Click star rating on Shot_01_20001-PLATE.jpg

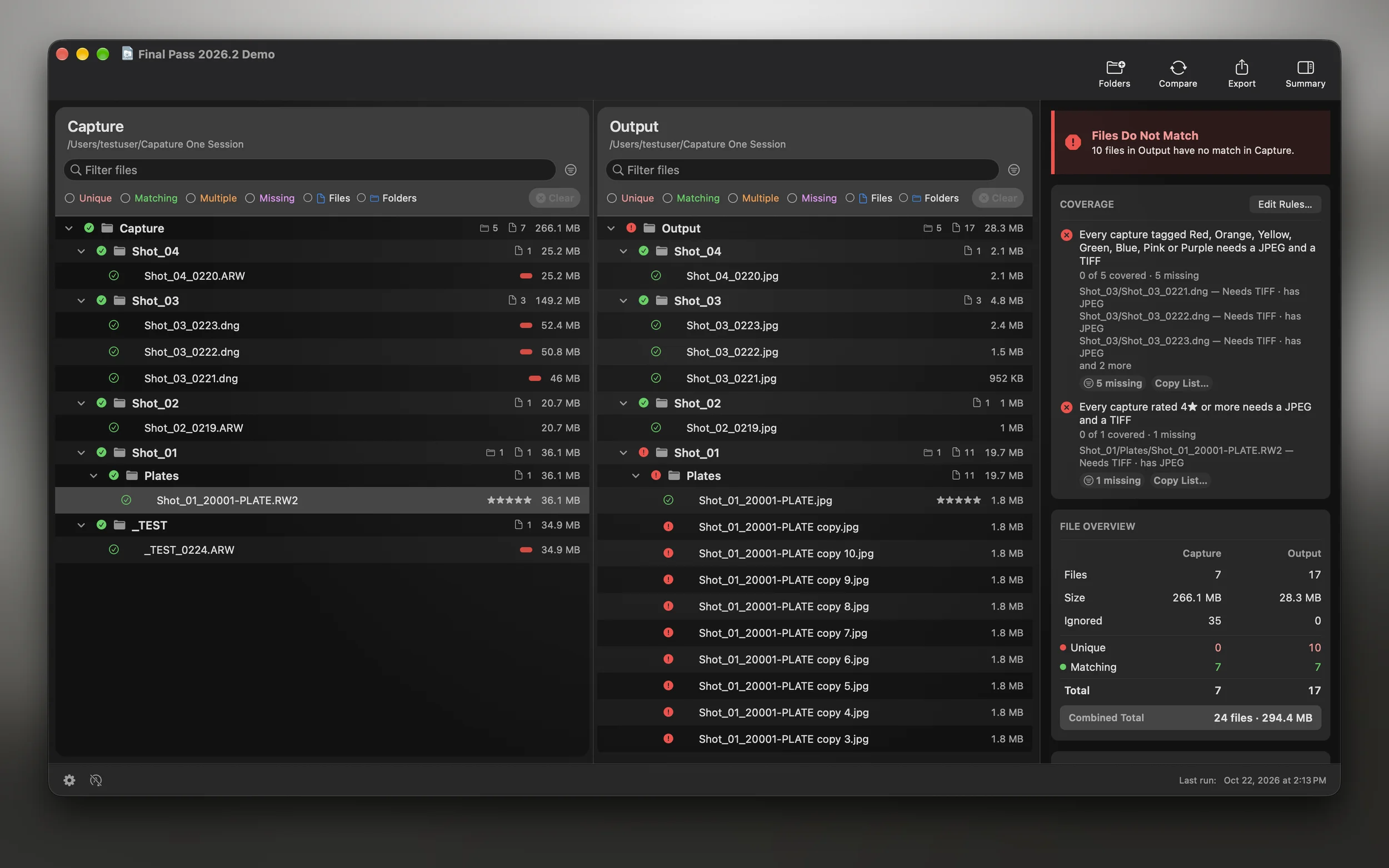958,500
